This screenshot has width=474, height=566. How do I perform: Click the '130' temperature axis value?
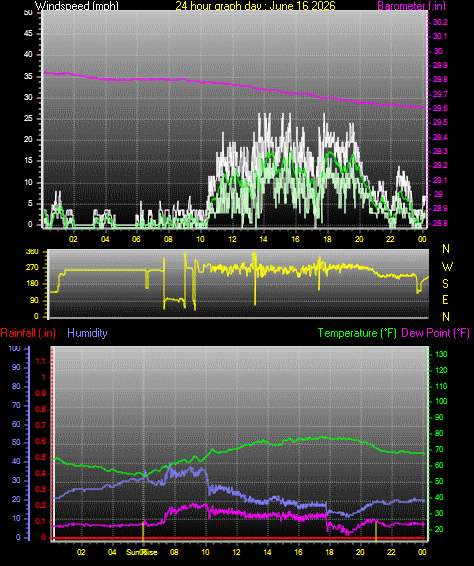441,354
